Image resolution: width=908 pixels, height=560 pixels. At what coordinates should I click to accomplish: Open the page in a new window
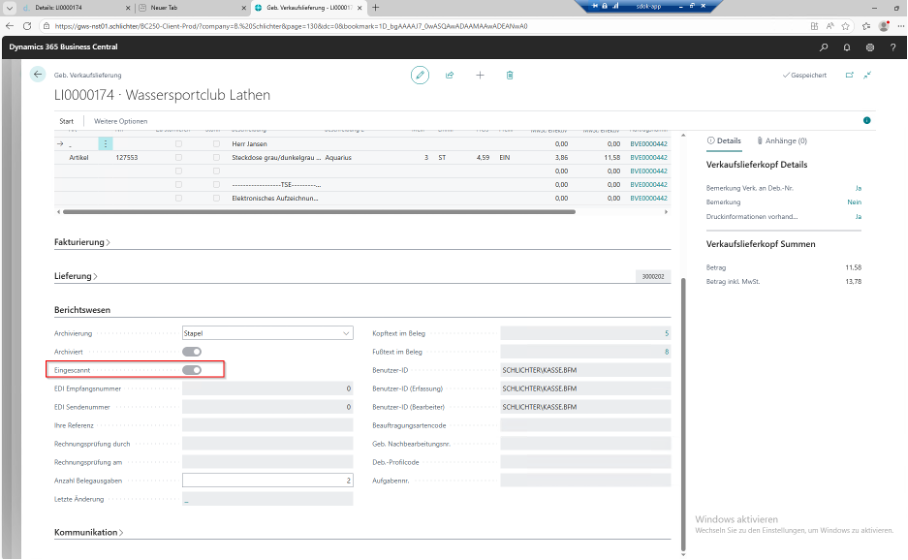click(850, 75)
